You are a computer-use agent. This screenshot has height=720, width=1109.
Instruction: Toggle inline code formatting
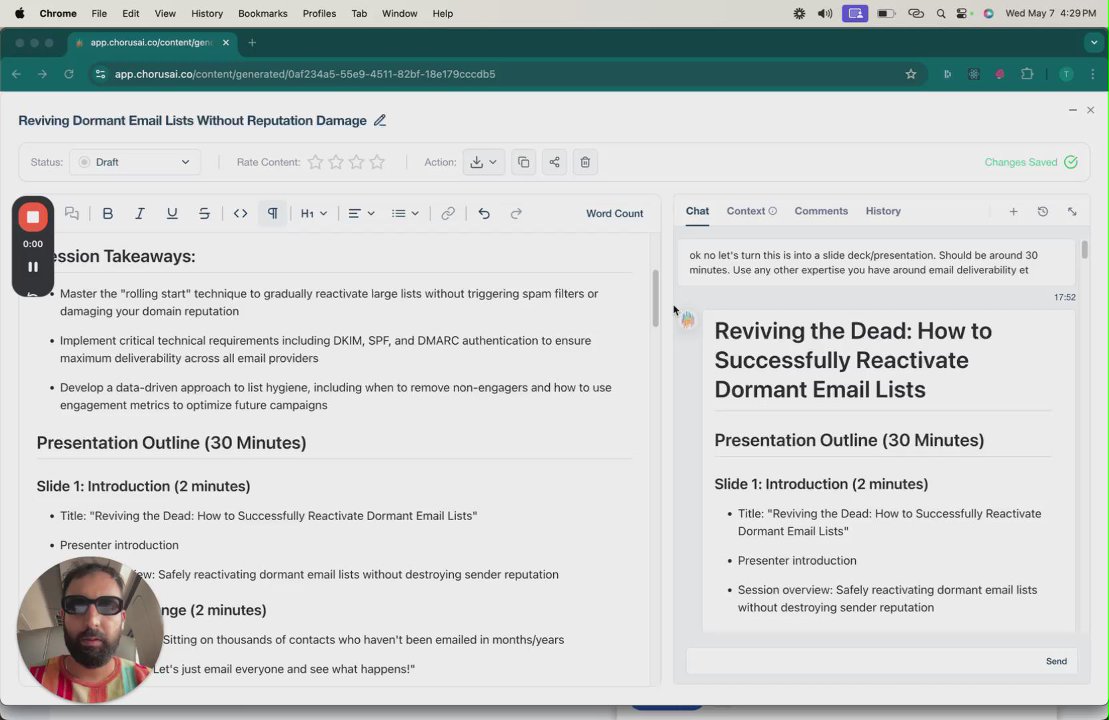240,213
